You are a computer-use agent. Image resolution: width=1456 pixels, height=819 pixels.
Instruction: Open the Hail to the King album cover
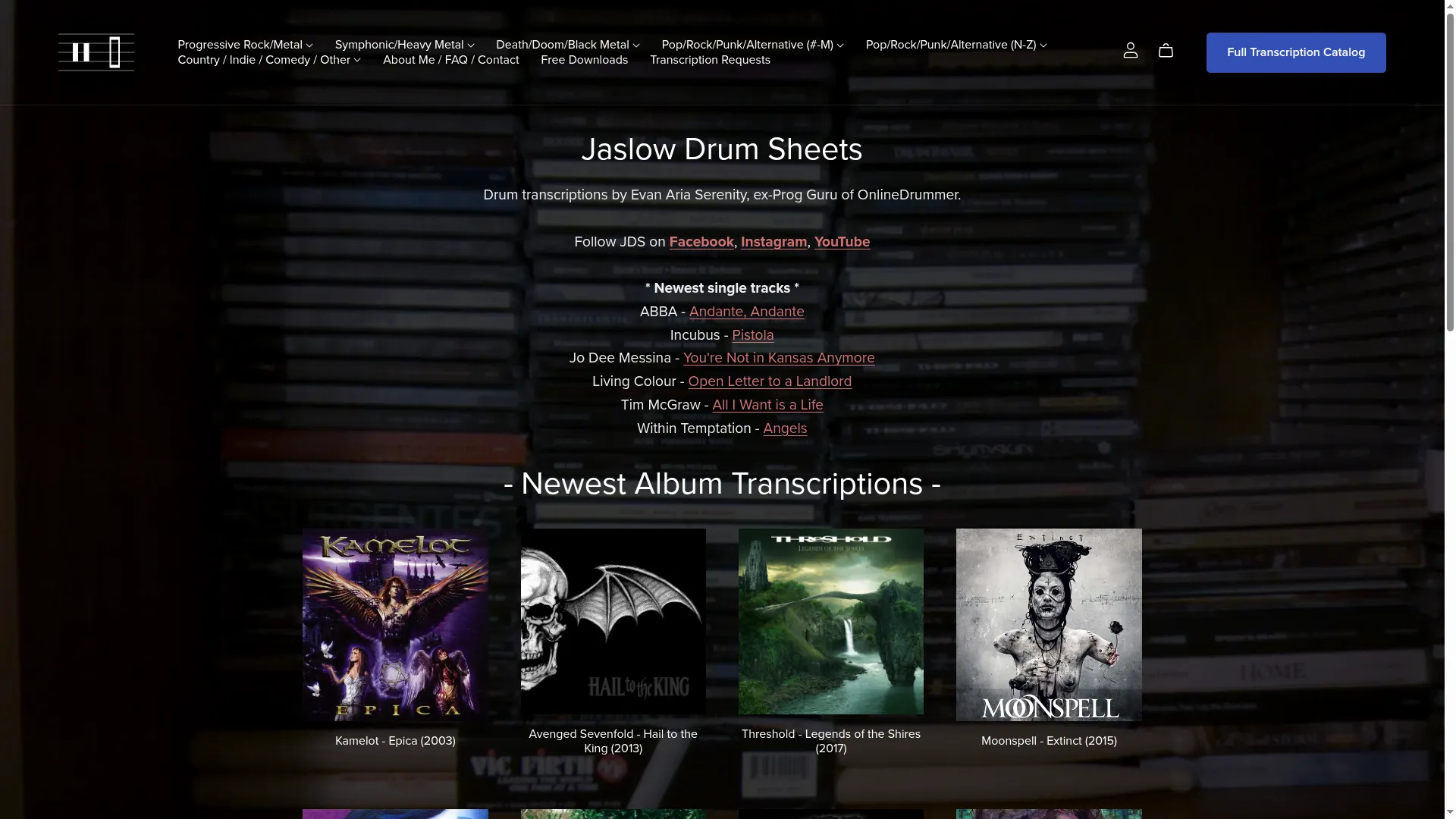(613, 621)
